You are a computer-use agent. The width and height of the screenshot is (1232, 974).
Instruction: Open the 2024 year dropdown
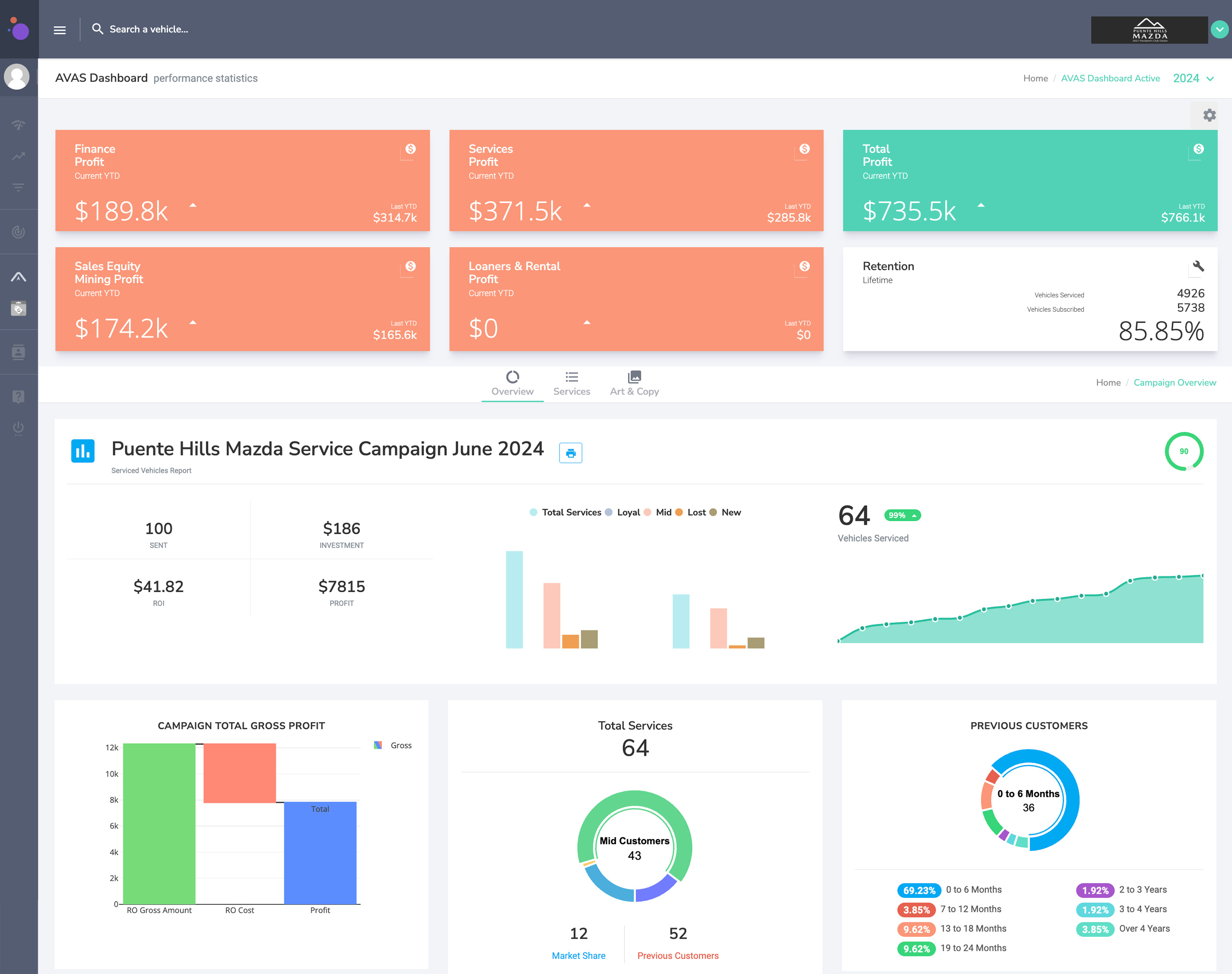[1193, 79]
